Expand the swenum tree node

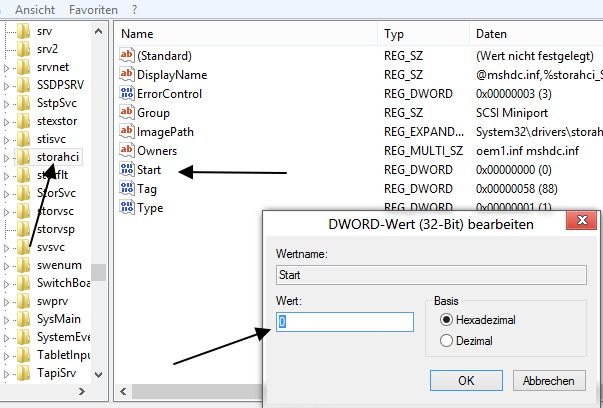point(6,266)
